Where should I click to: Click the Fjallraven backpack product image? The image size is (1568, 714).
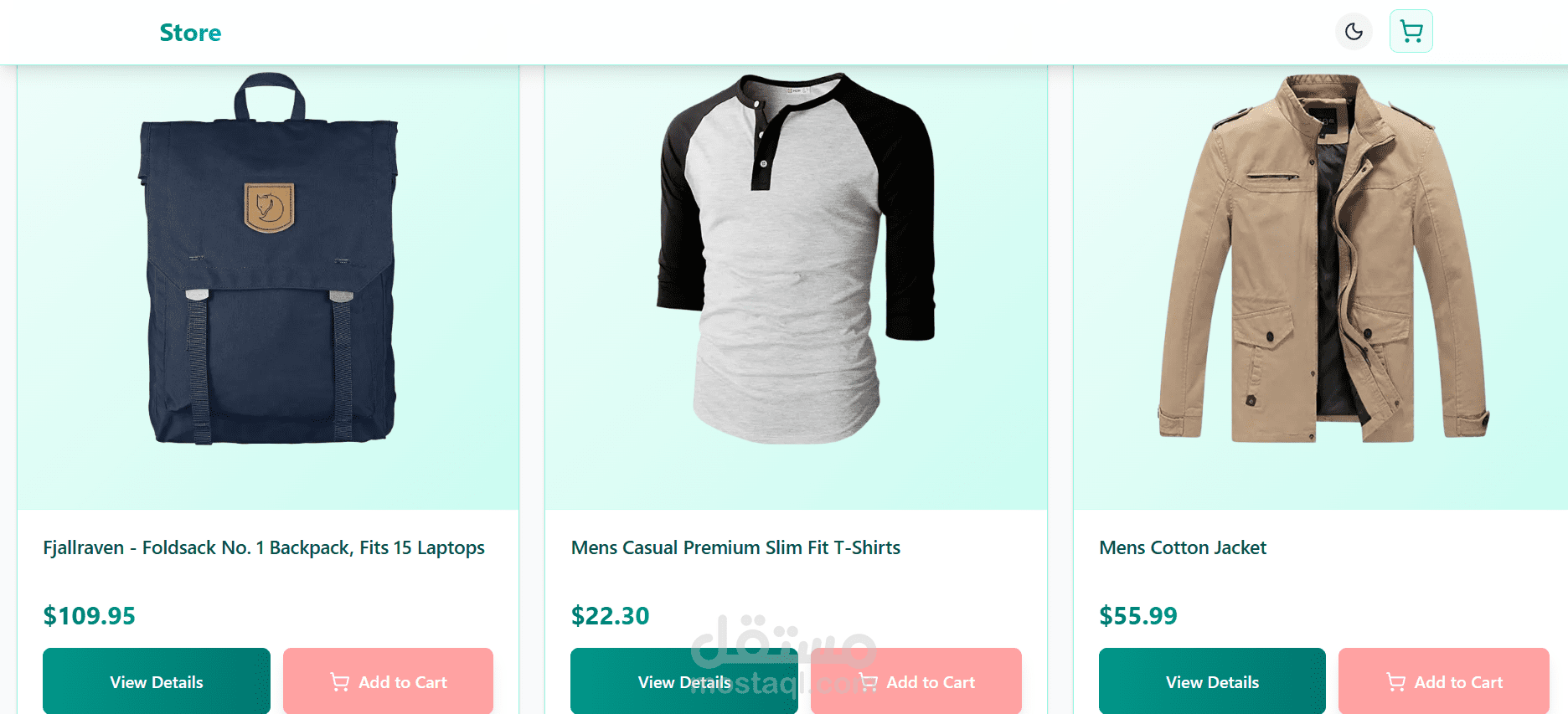point(268,259)
